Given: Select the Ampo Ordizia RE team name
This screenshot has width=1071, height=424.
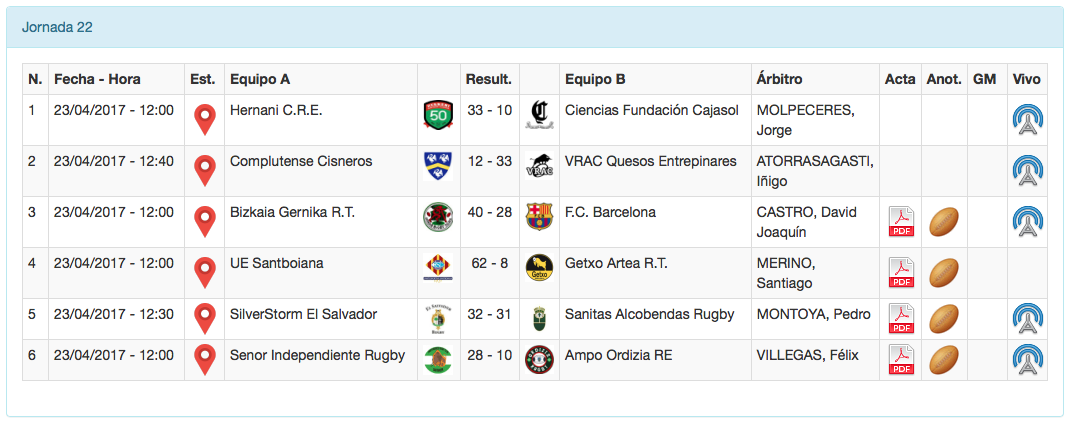Looking at the screenshot, I should (x=618, y=355).
